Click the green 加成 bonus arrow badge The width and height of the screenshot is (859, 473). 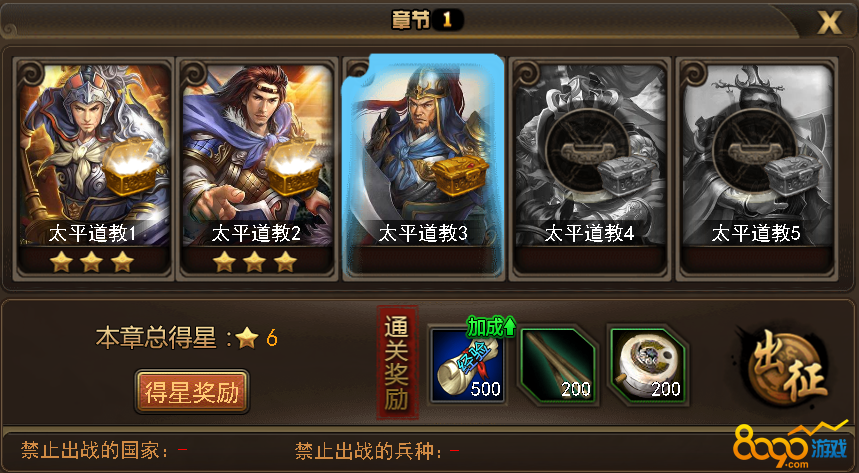(x=491, y=327)
